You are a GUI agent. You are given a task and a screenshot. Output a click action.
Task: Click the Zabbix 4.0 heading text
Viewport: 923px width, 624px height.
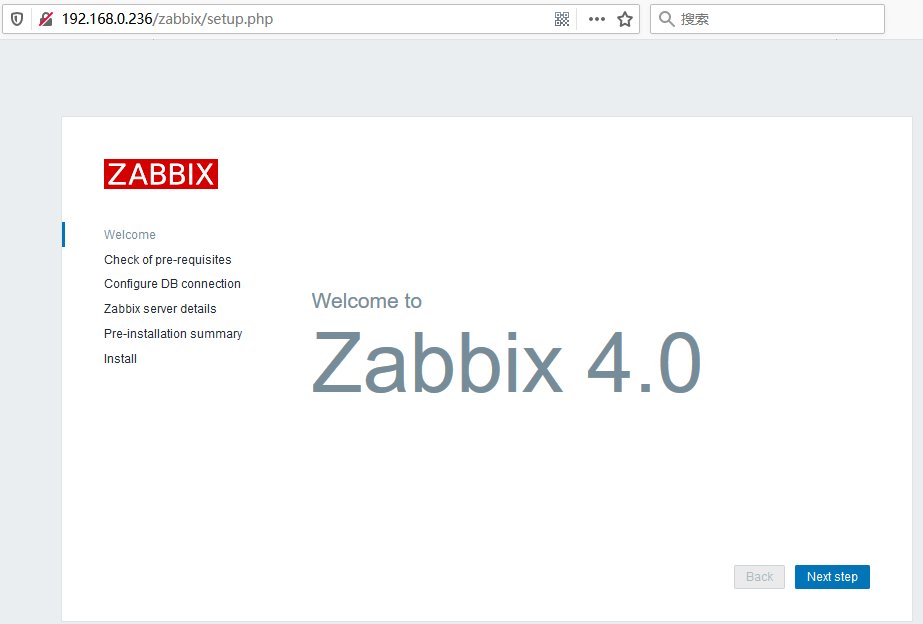pyautogui.click(x=506, y=361)
